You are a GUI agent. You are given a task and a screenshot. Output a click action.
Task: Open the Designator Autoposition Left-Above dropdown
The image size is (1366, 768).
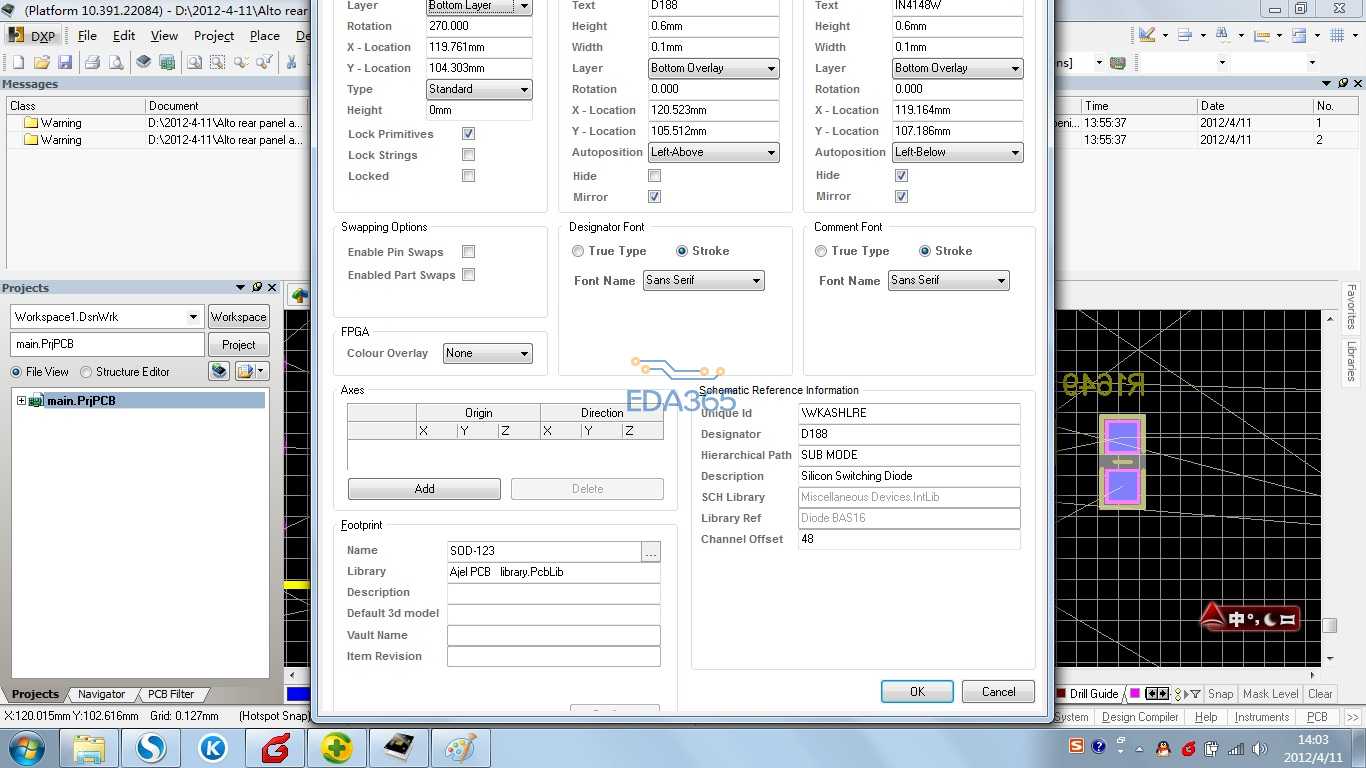[713, 152]
